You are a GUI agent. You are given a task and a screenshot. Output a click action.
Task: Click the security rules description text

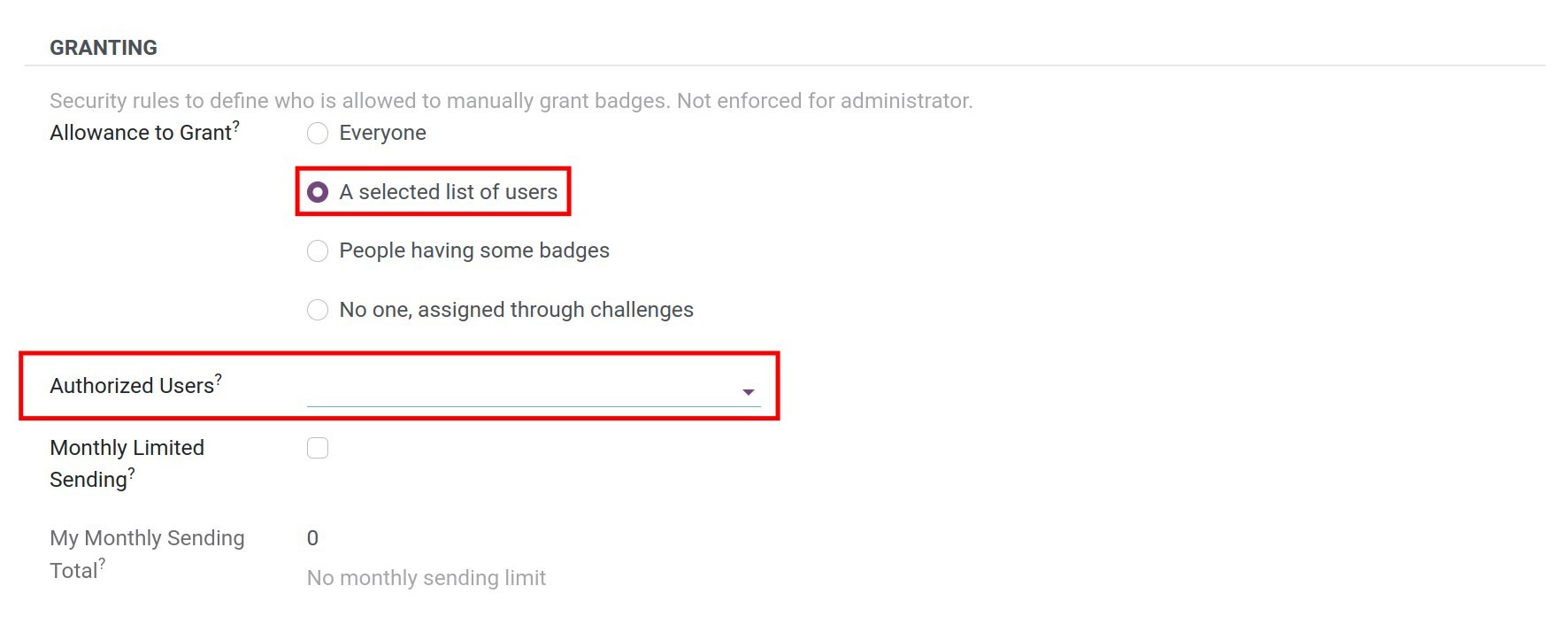pyautogui.click(x=511, y=100)
